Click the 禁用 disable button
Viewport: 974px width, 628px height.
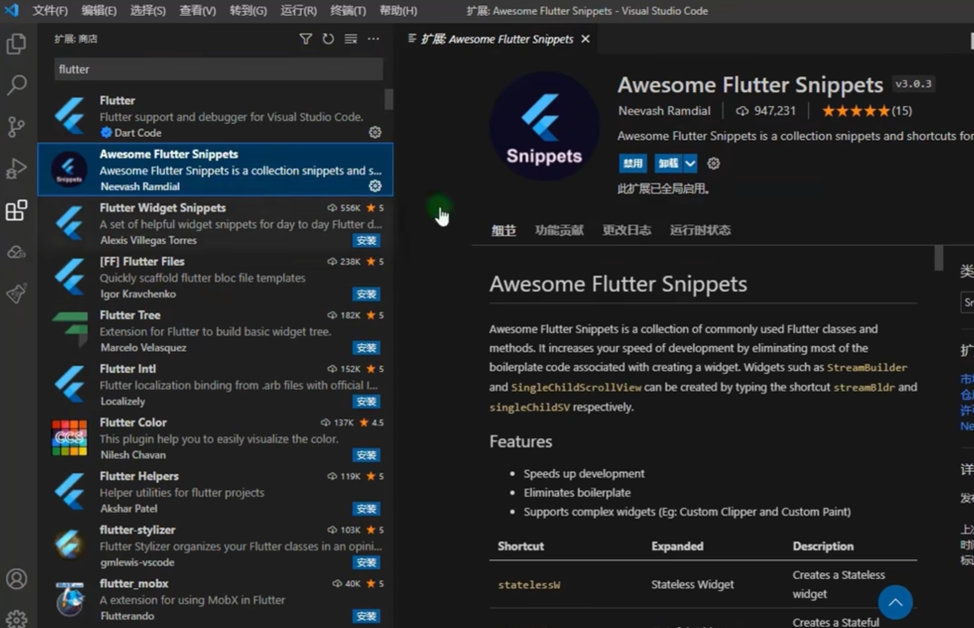(633, 163)
